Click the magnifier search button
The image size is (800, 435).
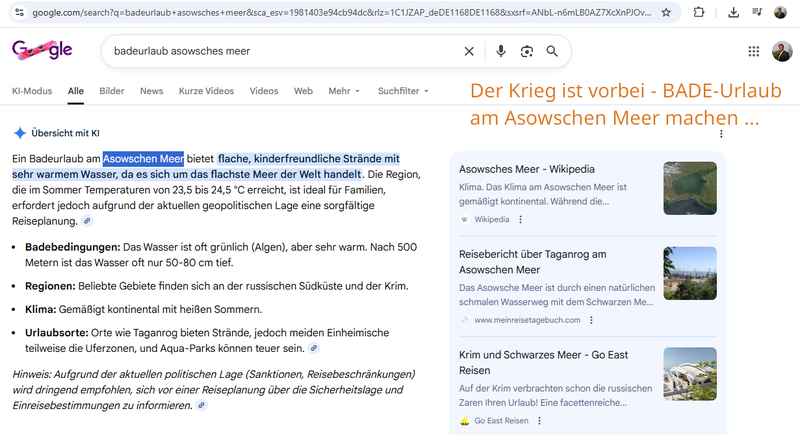(x=552, y=51)
